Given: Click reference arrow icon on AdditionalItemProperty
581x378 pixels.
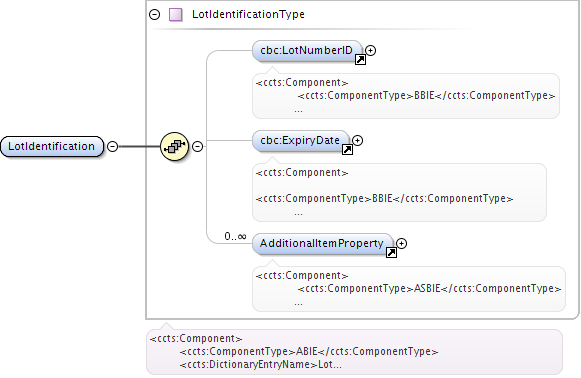Looking at the screenshot, I should [391, 253].
